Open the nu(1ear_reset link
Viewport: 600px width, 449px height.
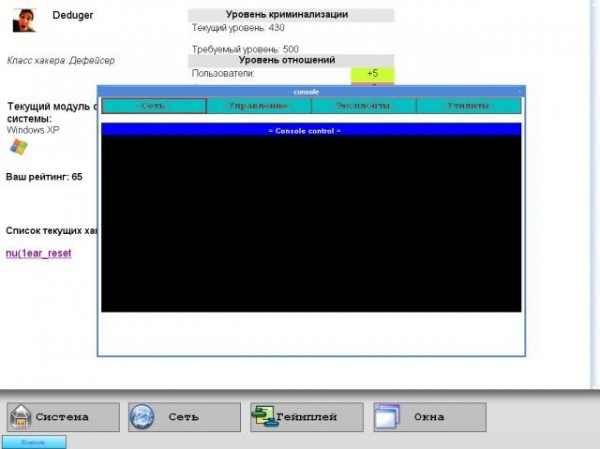click(x=39, y=253)
